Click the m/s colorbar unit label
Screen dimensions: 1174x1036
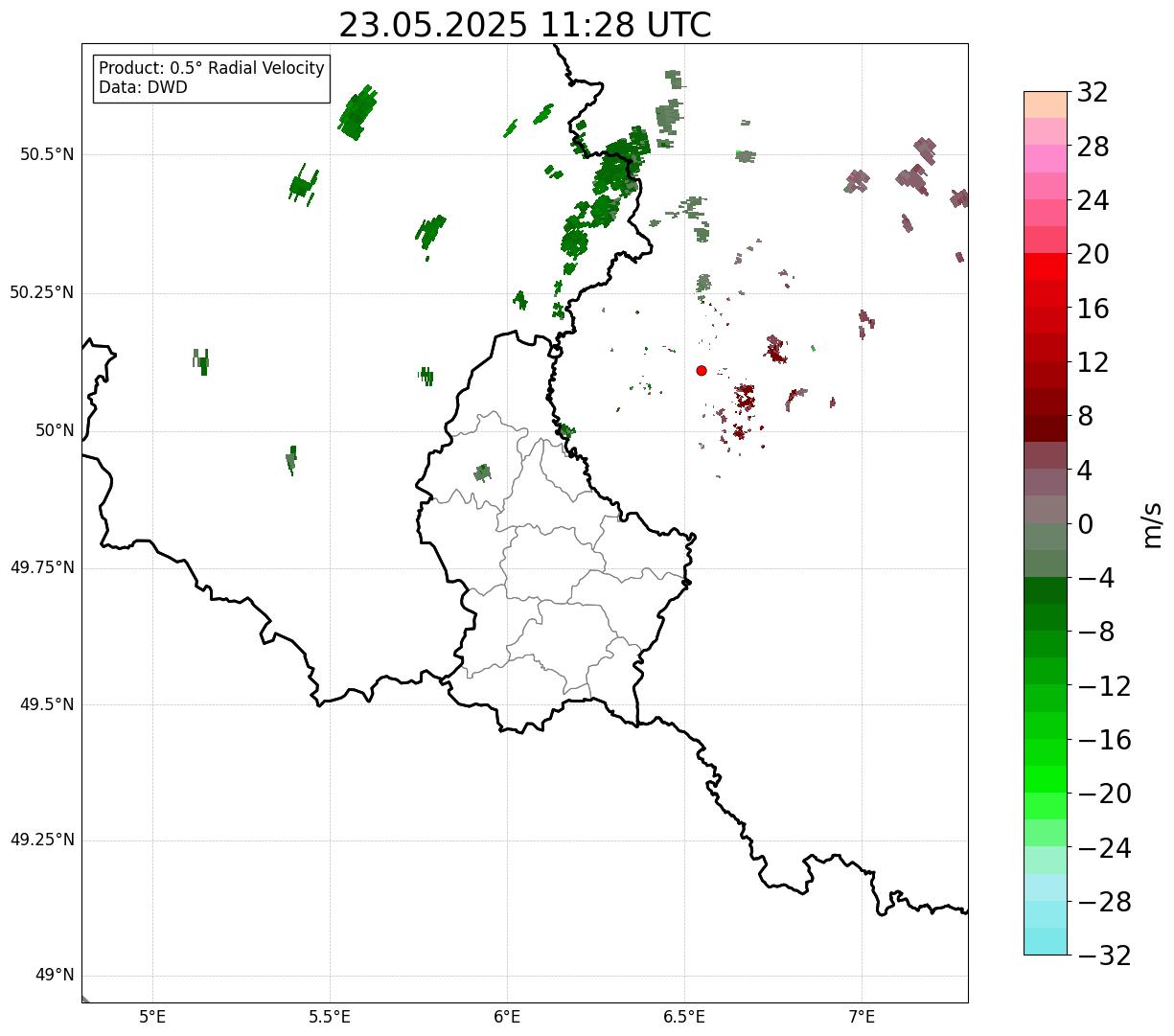tap(1153, 524)
